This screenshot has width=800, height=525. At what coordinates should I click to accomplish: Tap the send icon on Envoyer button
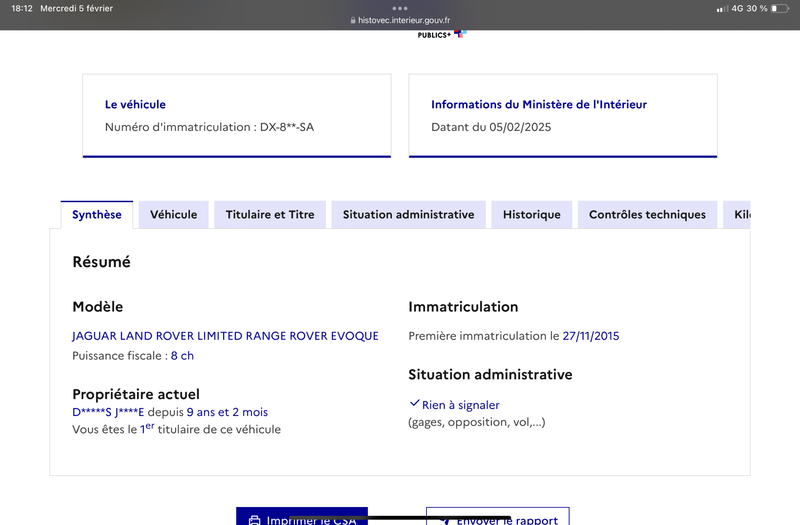[x=444, y=521]
